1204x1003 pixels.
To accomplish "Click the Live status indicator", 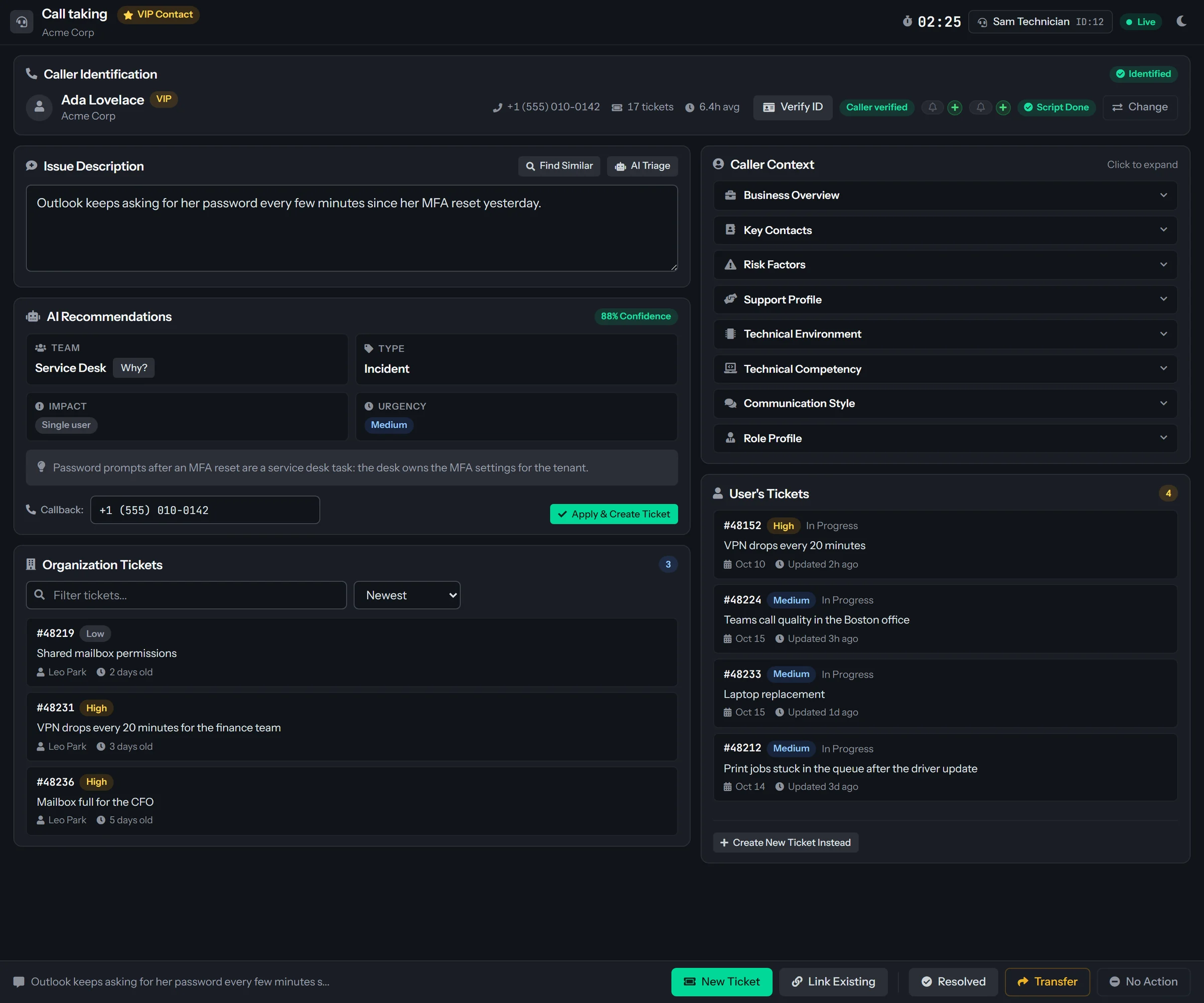I will pos(1140,22).
